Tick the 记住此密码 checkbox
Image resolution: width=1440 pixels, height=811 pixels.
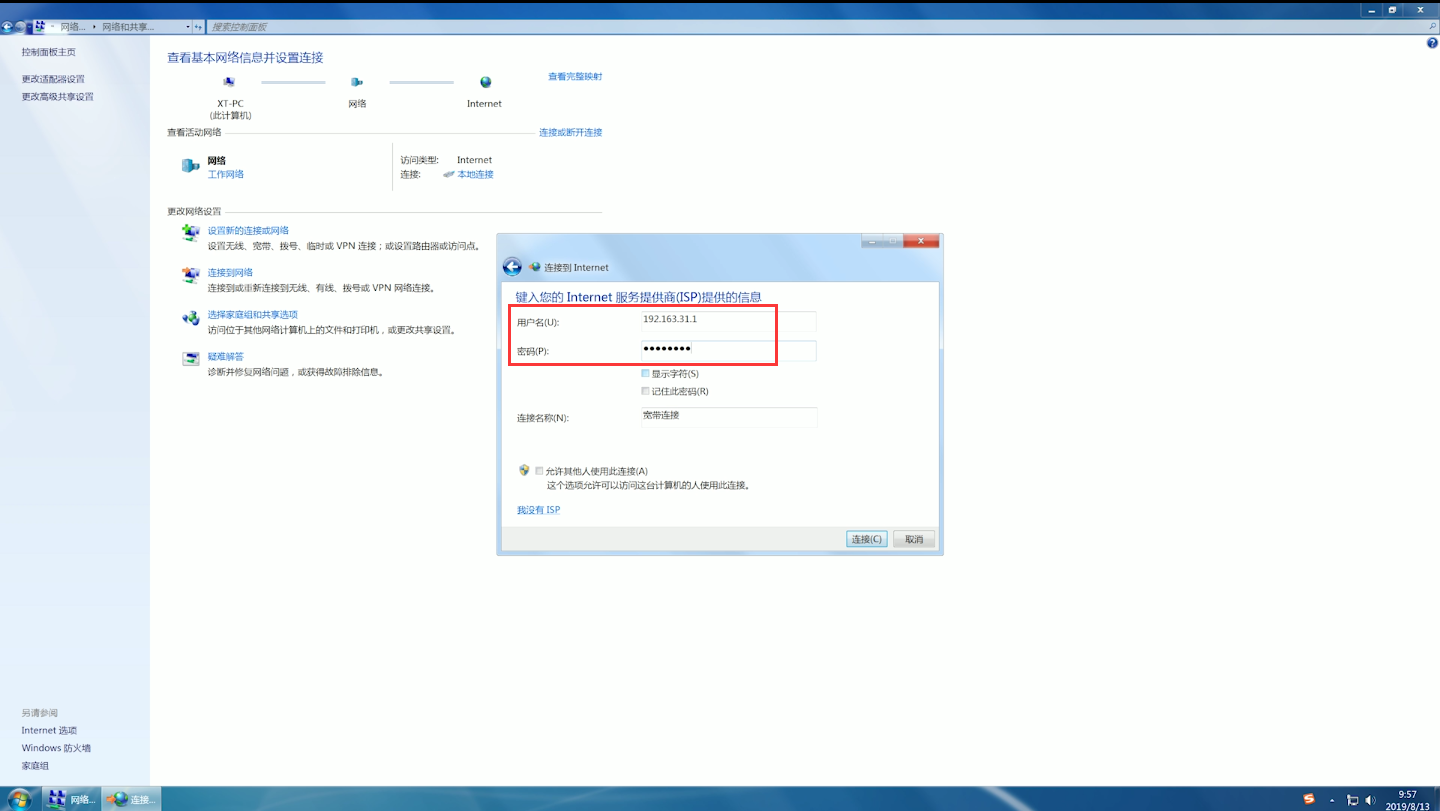click(x=646, y=391)
